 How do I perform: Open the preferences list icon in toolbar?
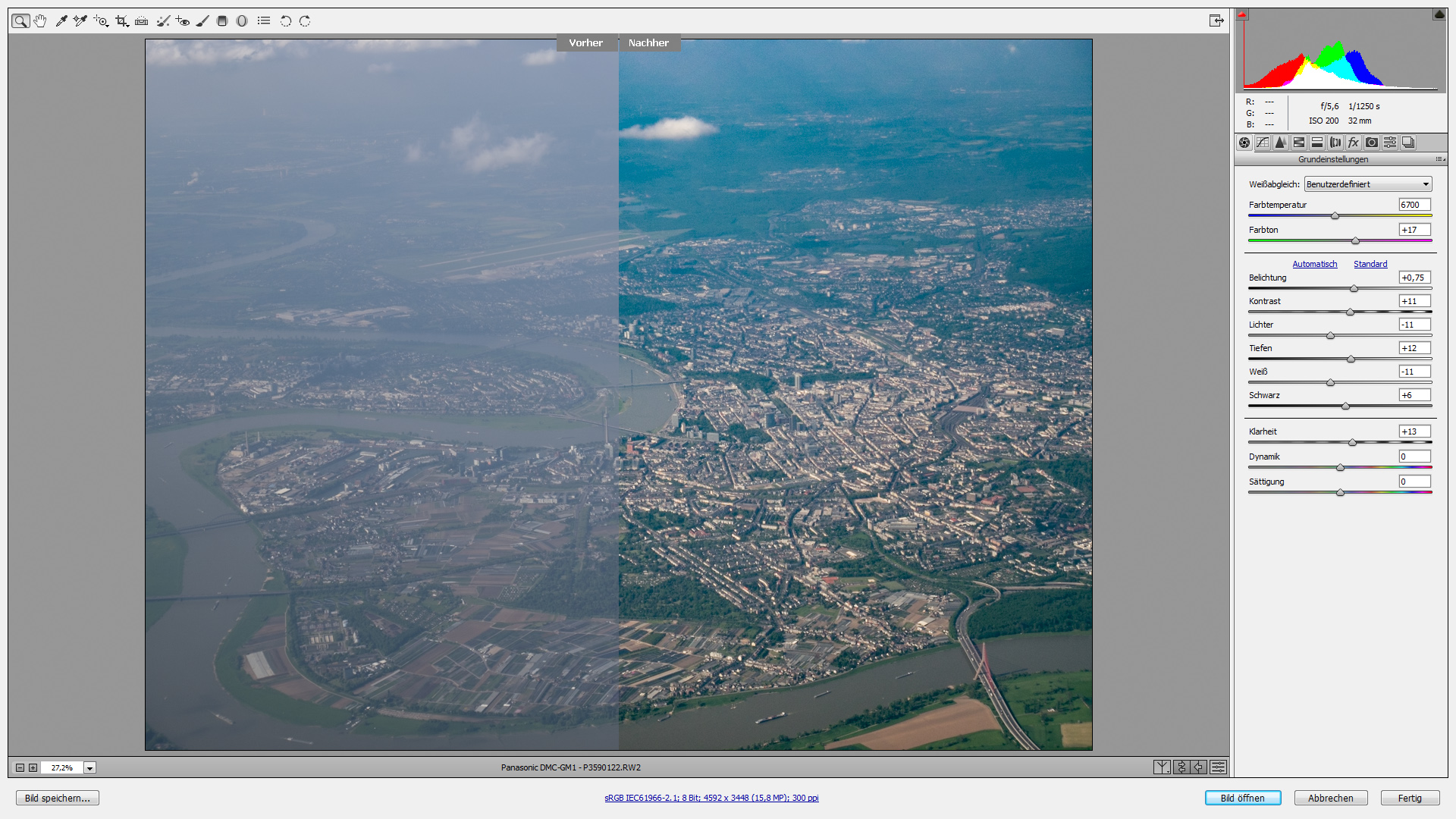click(x=264, y=21)
